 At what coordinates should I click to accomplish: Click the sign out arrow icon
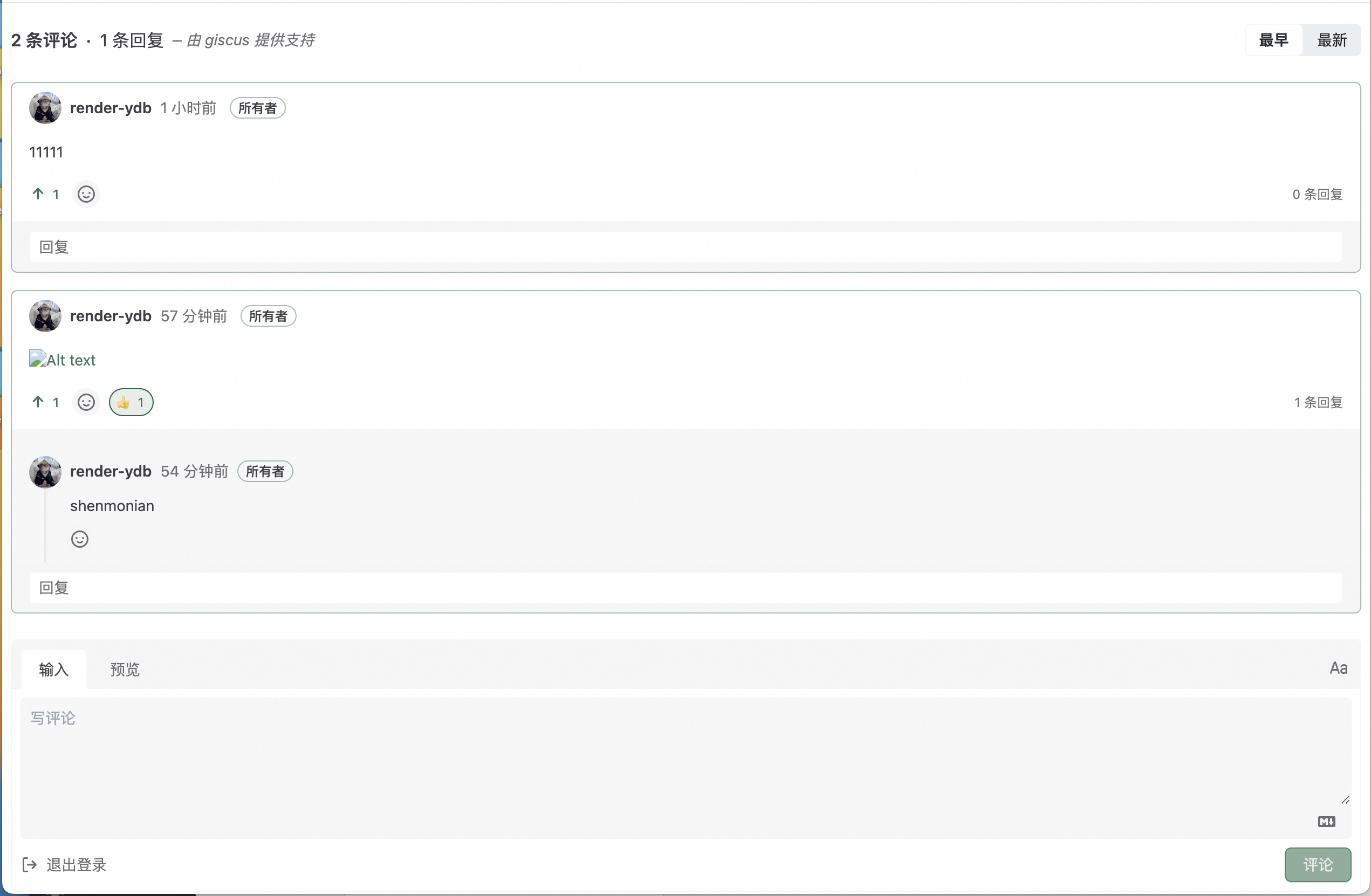pos(29,864)
